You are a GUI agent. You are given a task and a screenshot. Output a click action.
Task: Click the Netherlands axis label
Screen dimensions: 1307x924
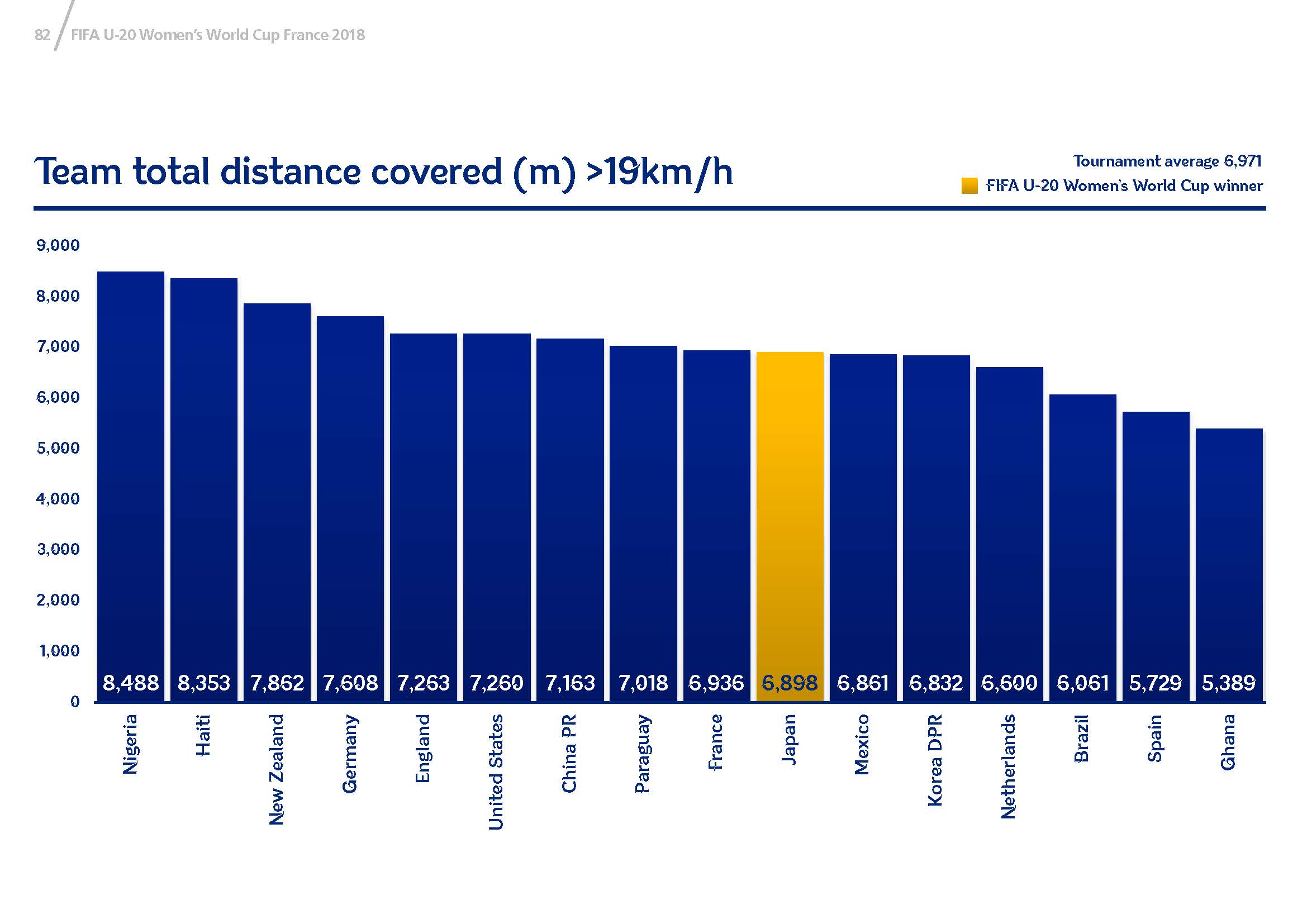1008,766
